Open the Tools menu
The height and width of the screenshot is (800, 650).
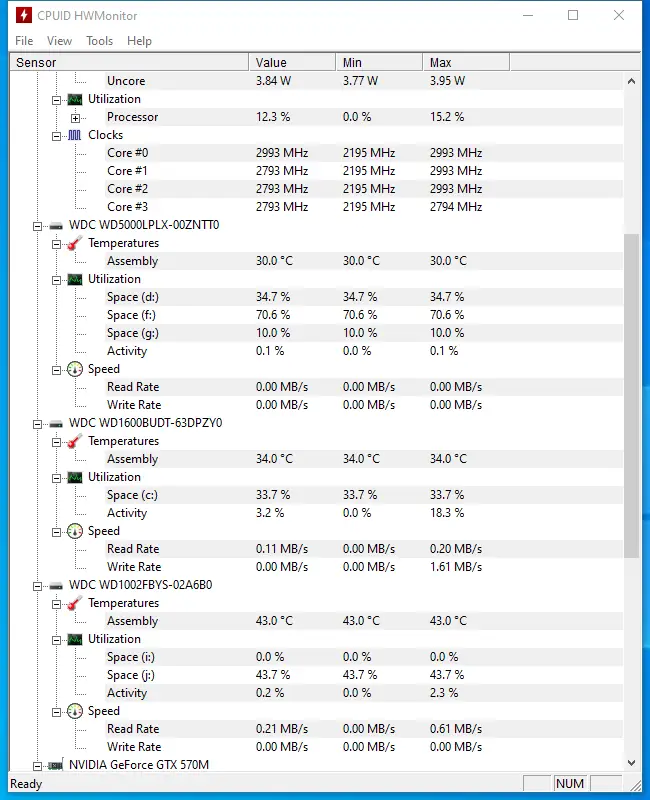tap(100, 41)
